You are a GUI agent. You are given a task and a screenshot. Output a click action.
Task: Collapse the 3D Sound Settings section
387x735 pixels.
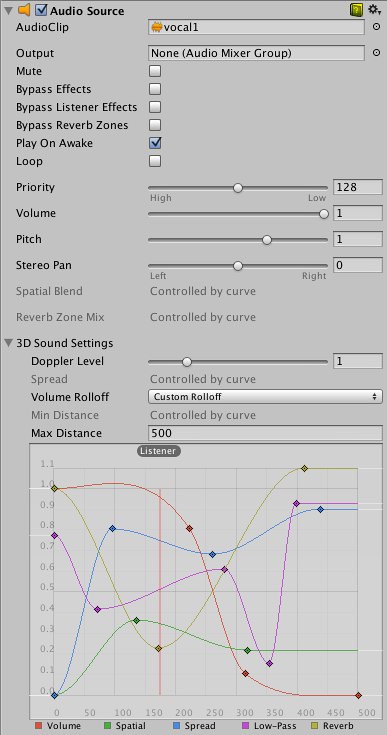[x=9, y=343]
